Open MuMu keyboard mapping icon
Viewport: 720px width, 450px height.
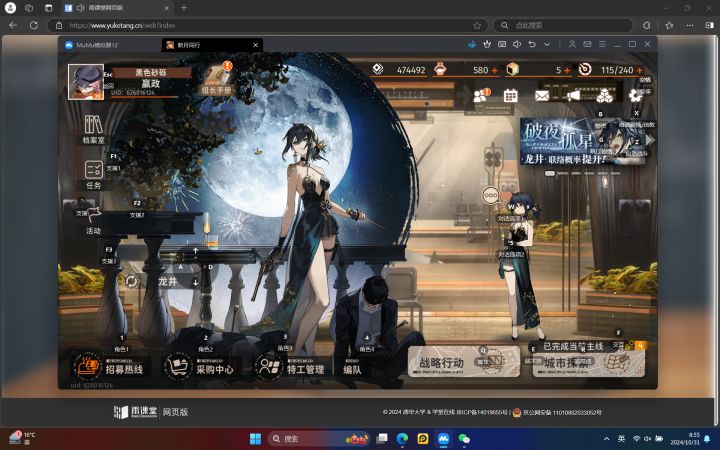pos(502,44)
